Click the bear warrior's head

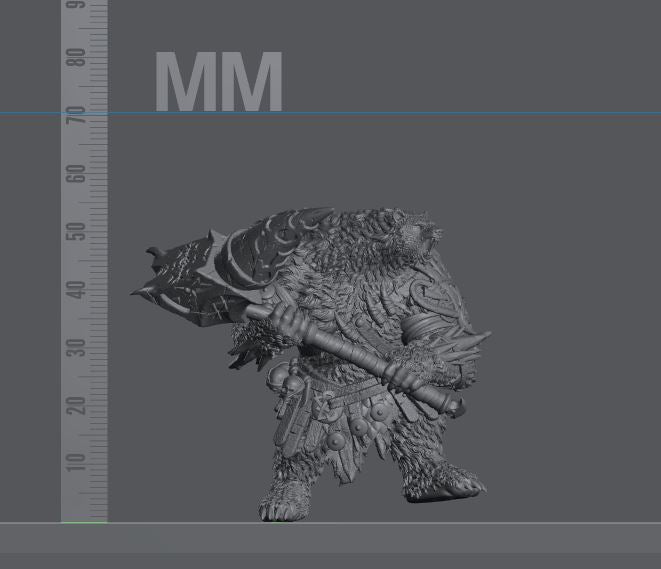click(412, 232)
